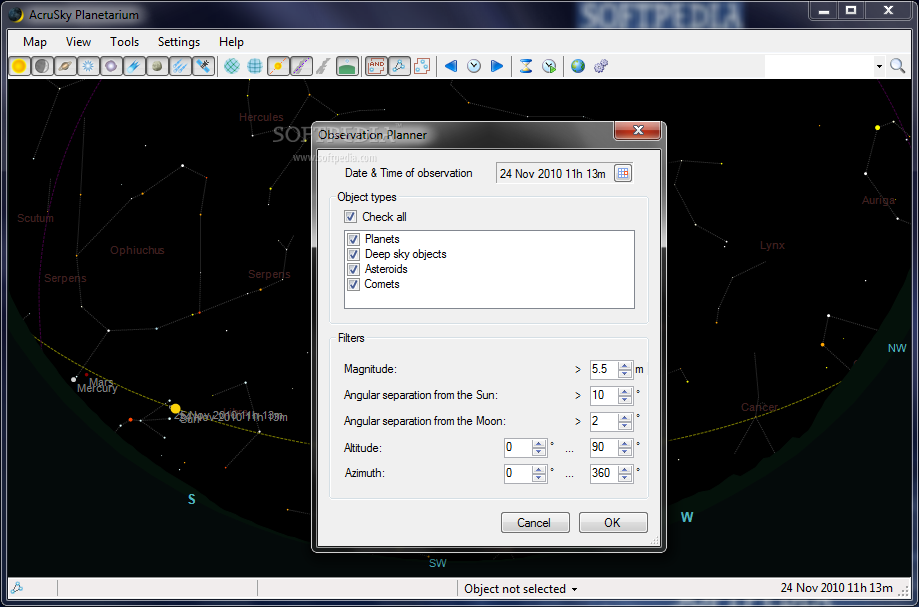Click the toolbar search text box
919x607 pixels.
click(x=819, y=66)
